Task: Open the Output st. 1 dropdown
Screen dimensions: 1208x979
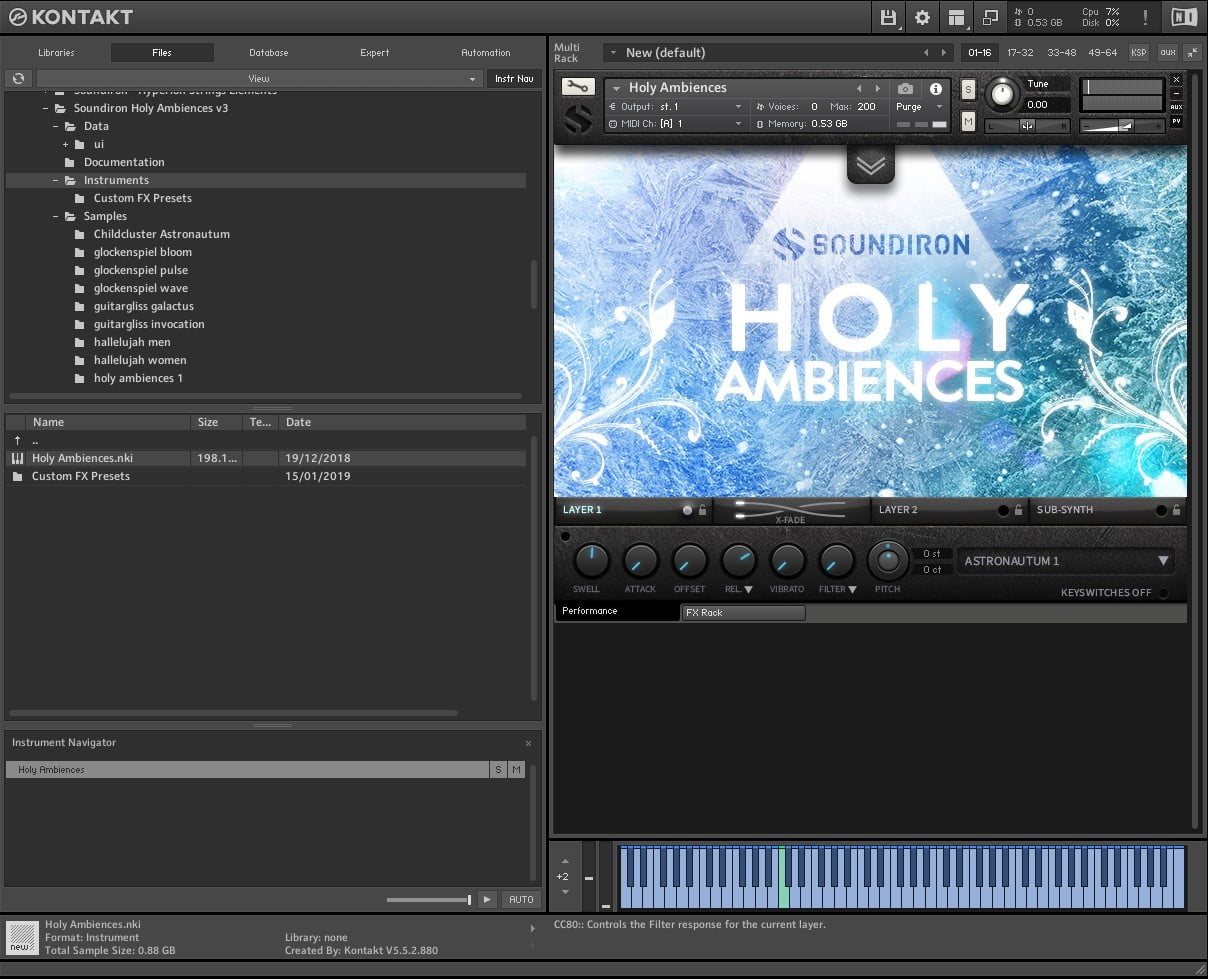Action: coord(675,107)
